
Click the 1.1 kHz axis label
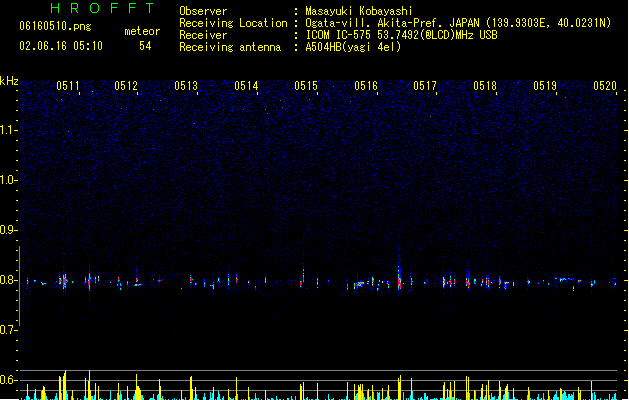pos(8,130)
